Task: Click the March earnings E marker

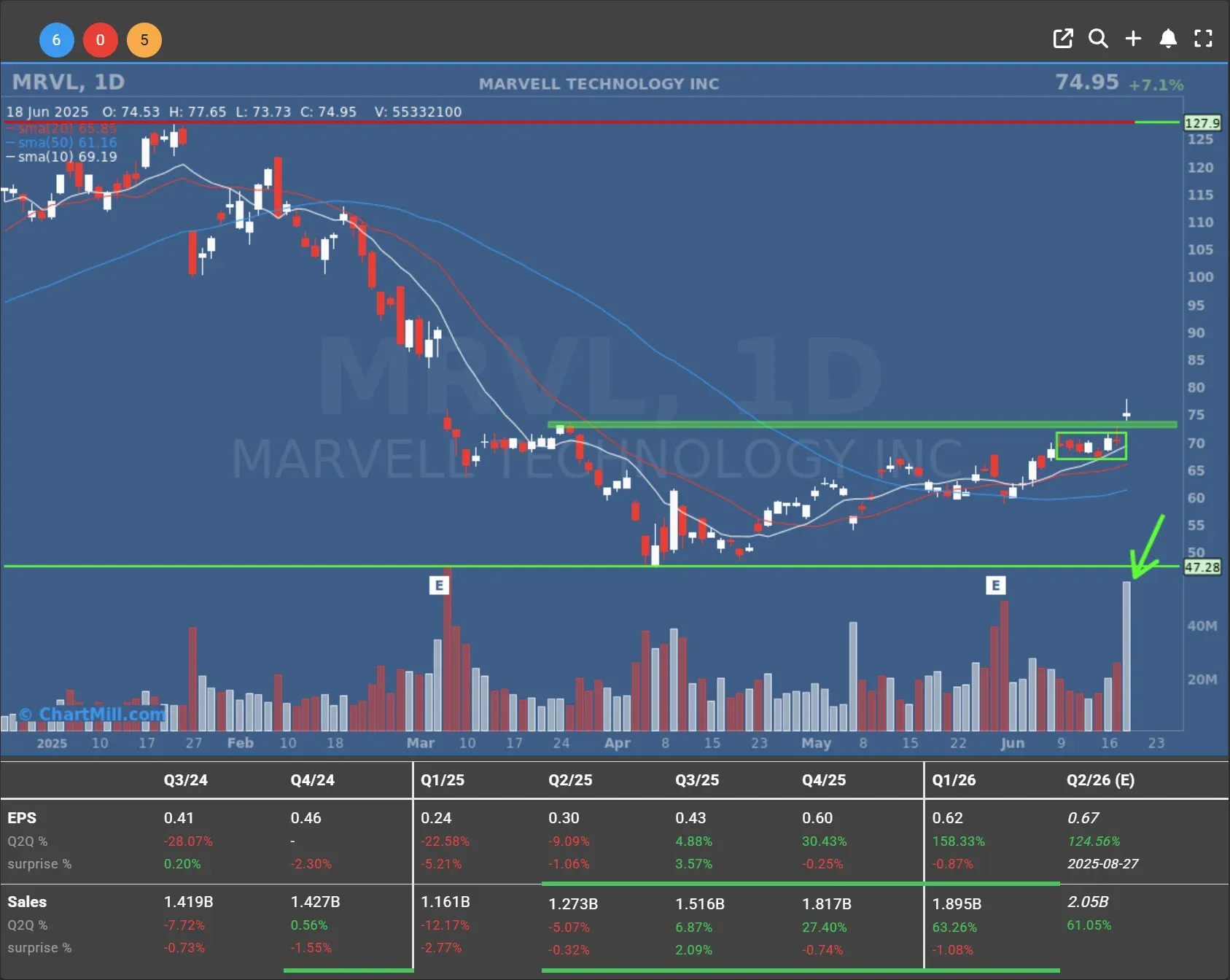Action: pyautogui.click(x=439, y=586)
